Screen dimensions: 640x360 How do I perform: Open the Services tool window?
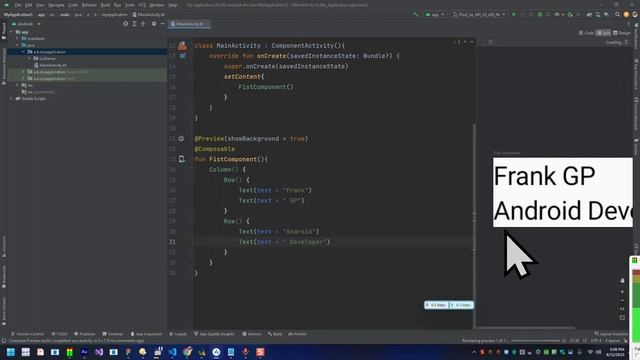point(251,334)
